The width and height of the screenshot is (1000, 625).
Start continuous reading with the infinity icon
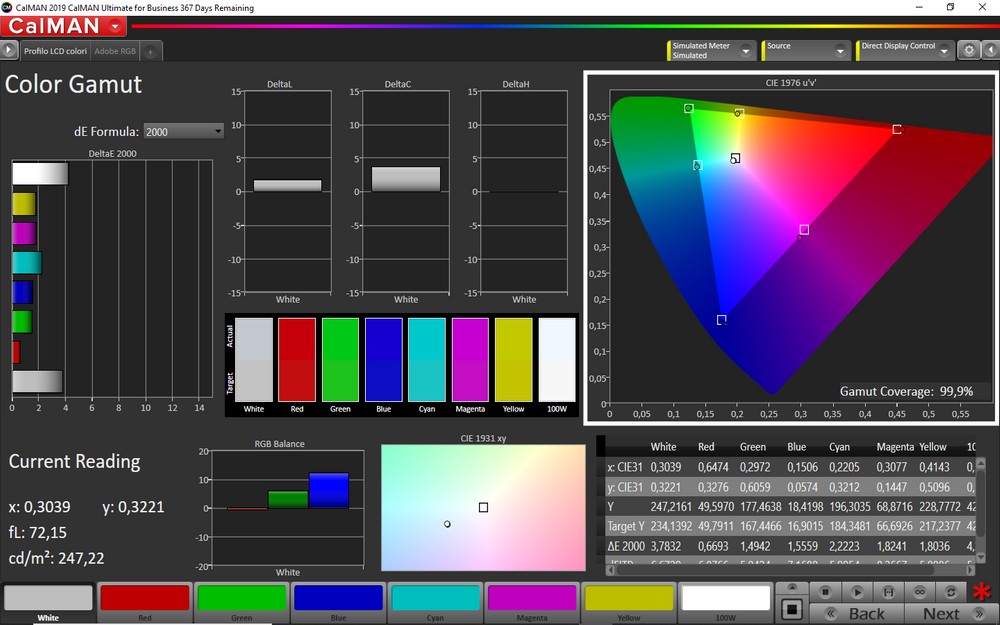click(919, 592)
